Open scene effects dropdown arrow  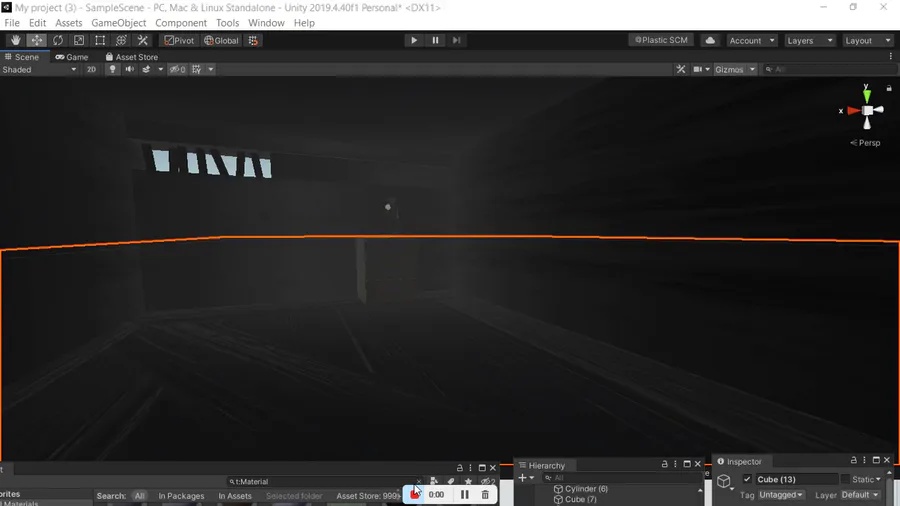160,69
